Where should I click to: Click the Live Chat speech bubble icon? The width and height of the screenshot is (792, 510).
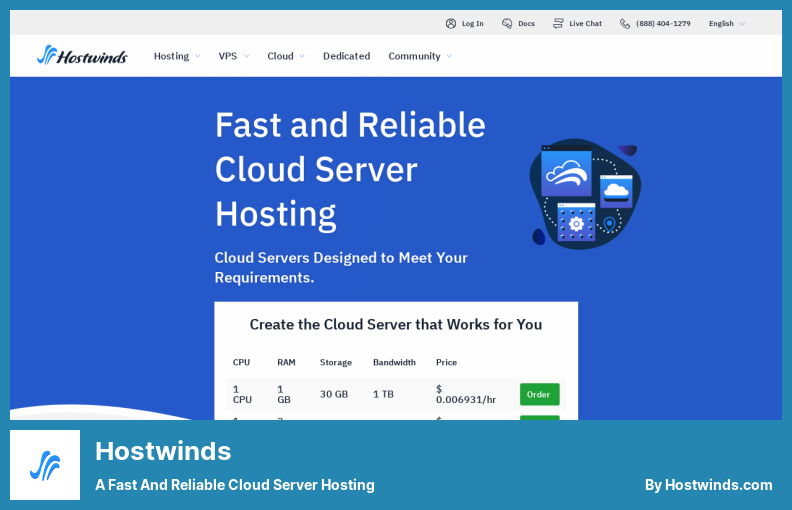click(559, 23)
